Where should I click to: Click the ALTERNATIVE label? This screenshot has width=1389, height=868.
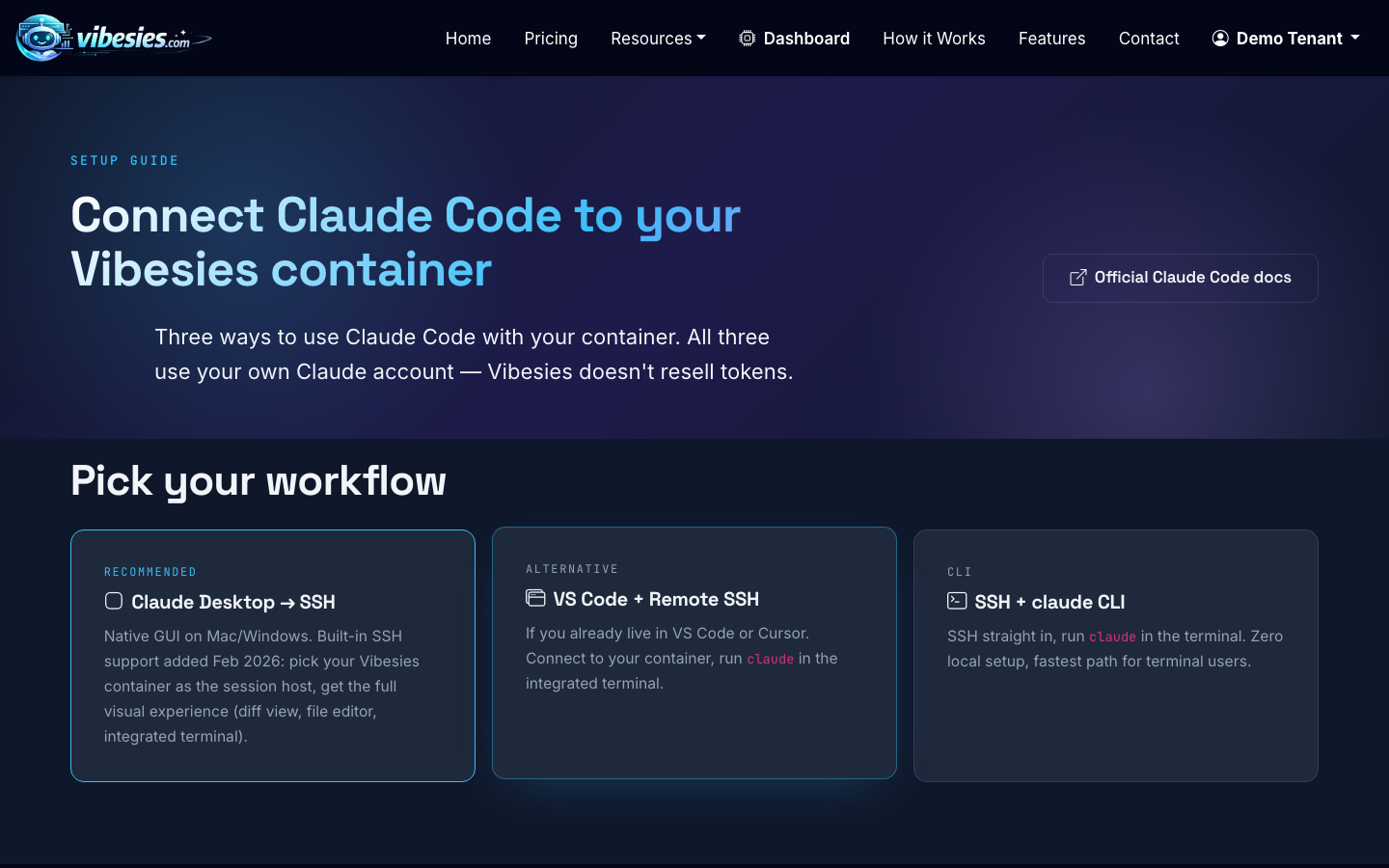(572, 569)
